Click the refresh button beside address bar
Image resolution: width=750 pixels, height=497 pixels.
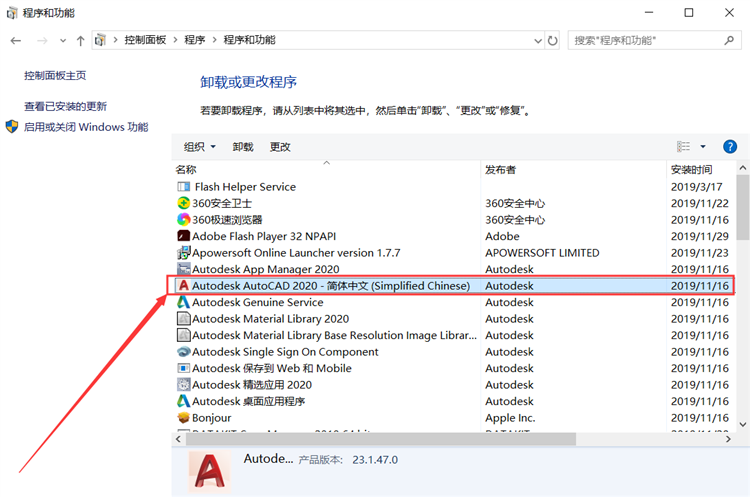[552, 41]
